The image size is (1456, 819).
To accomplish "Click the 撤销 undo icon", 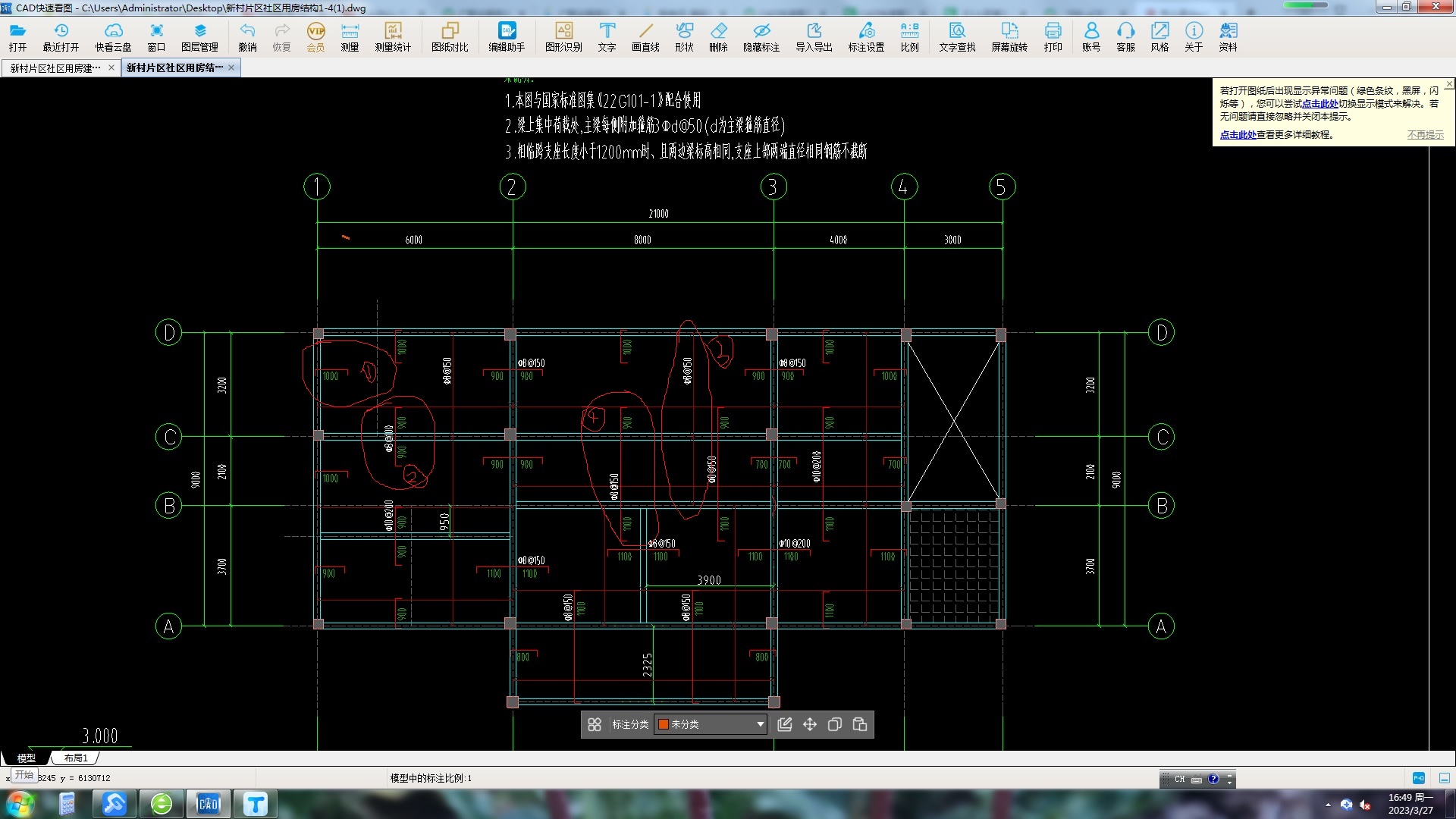I will click(247, 36).
